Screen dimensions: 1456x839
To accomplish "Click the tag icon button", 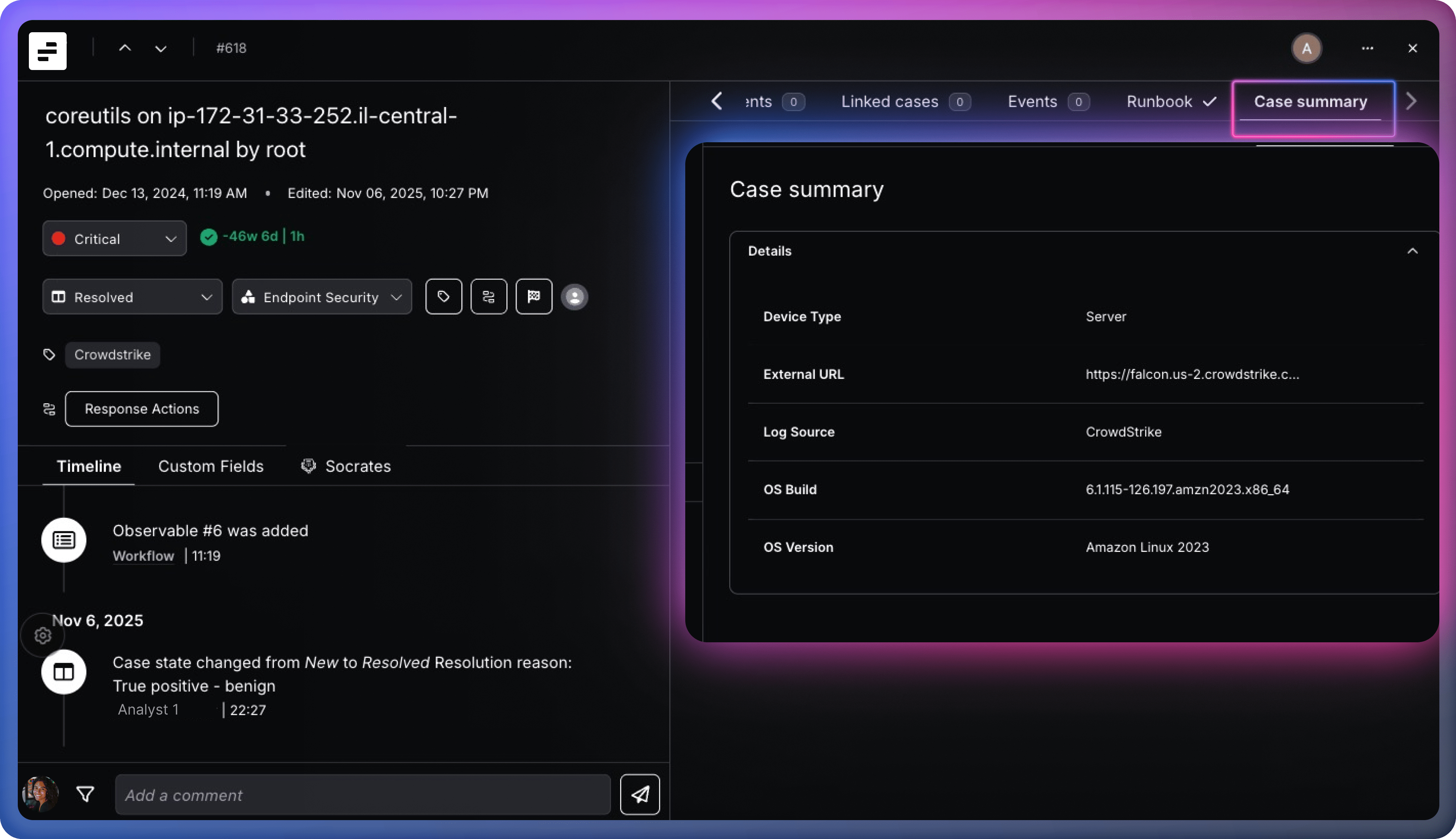I will pyautogui.click(x=443, y=297).
